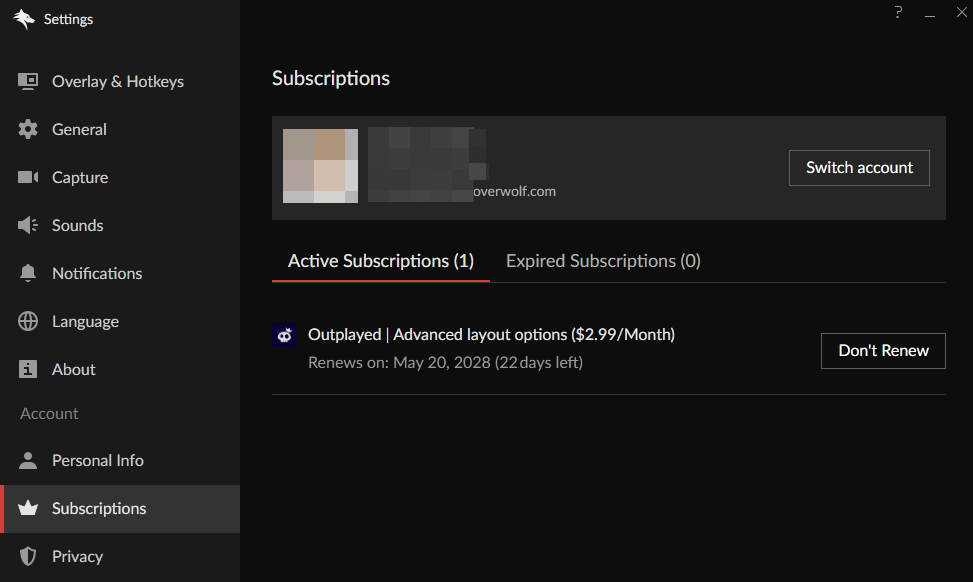Click the Notifications bell icon
This screenshot has width=973, height=582.
pyautogui.click(x=28, y=273)
